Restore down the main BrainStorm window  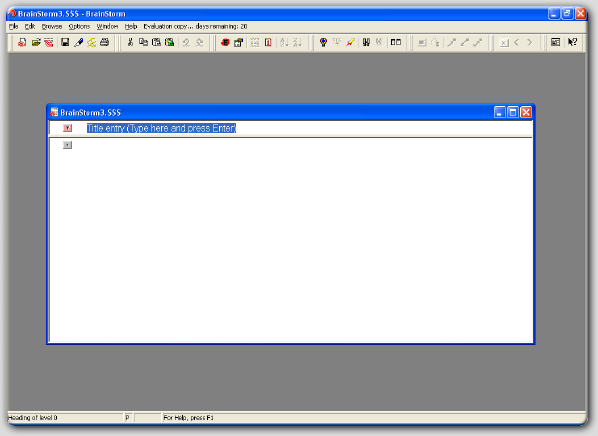click(x=567, y=14)
